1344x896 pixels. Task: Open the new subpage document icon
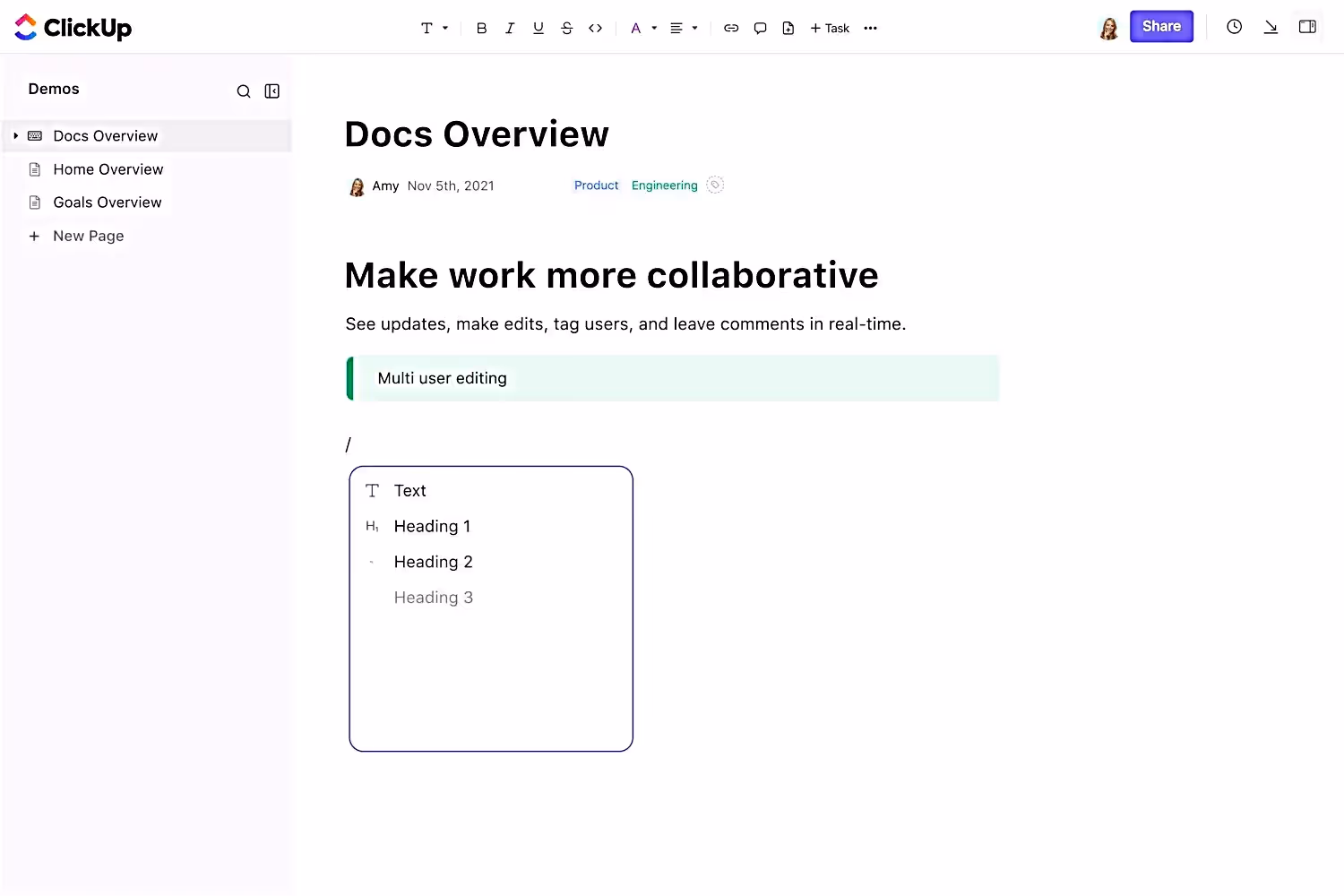coord(788,28)
